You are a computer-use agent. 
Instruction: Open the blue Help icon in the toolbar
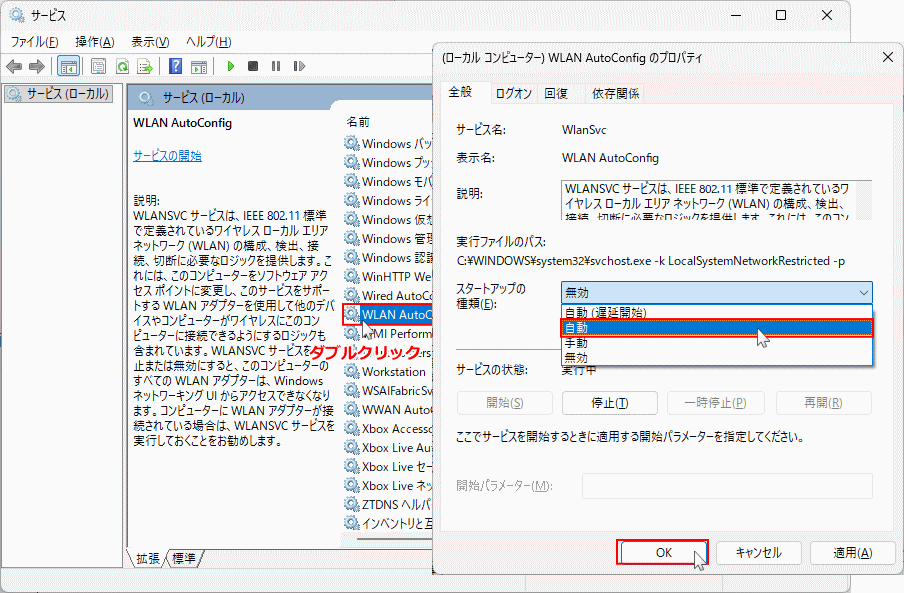point(175,66)
